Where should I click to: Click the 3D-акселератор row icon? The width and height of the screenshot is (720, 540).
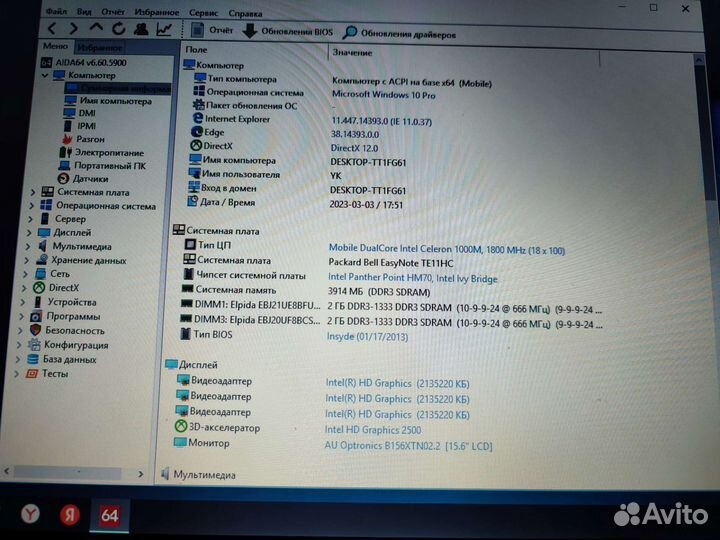coord(180,427)
